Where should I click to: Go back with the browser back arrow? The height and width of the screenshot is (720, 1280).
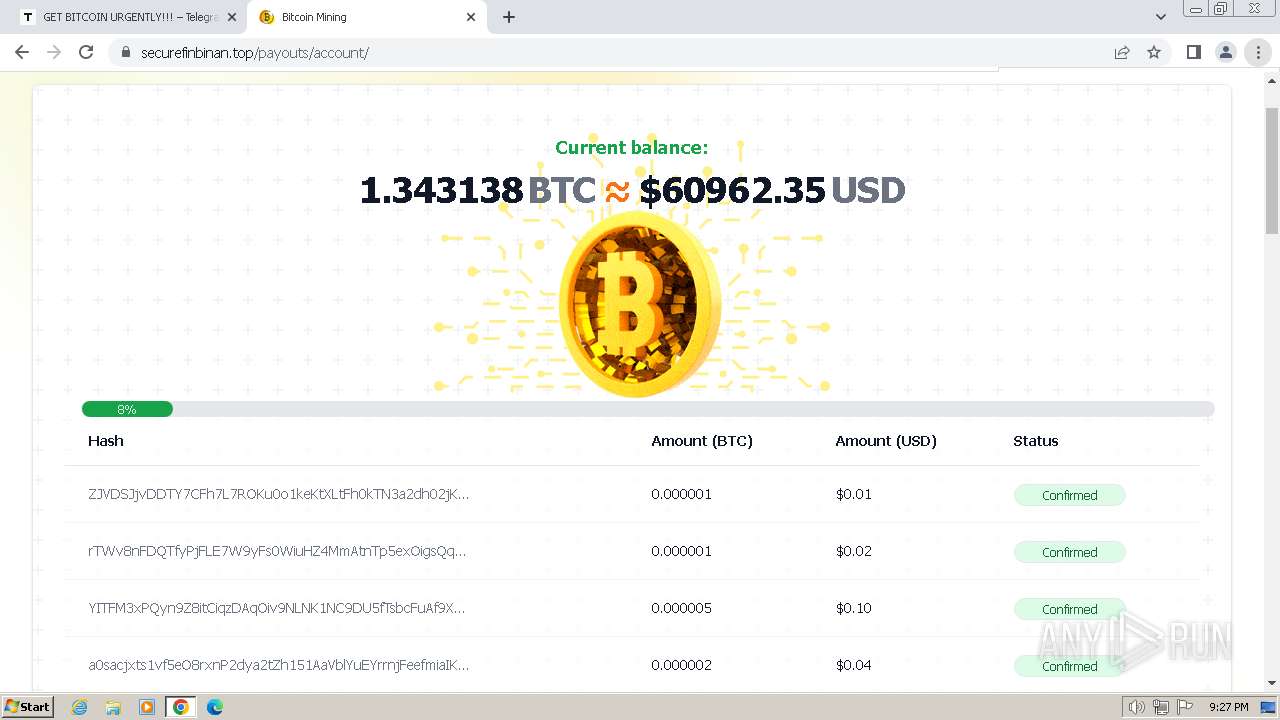coord(22,52)
